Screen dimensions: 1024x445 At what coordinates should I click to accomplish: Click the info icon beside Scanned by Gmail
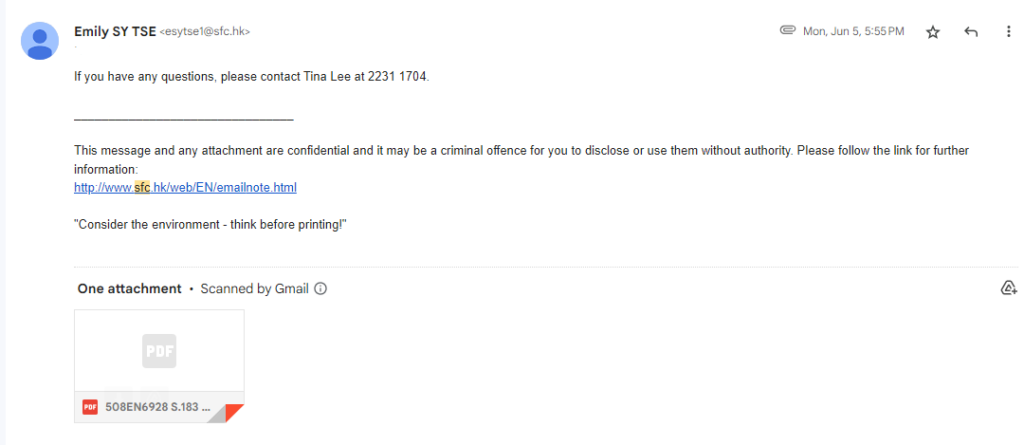click(321, 289)
